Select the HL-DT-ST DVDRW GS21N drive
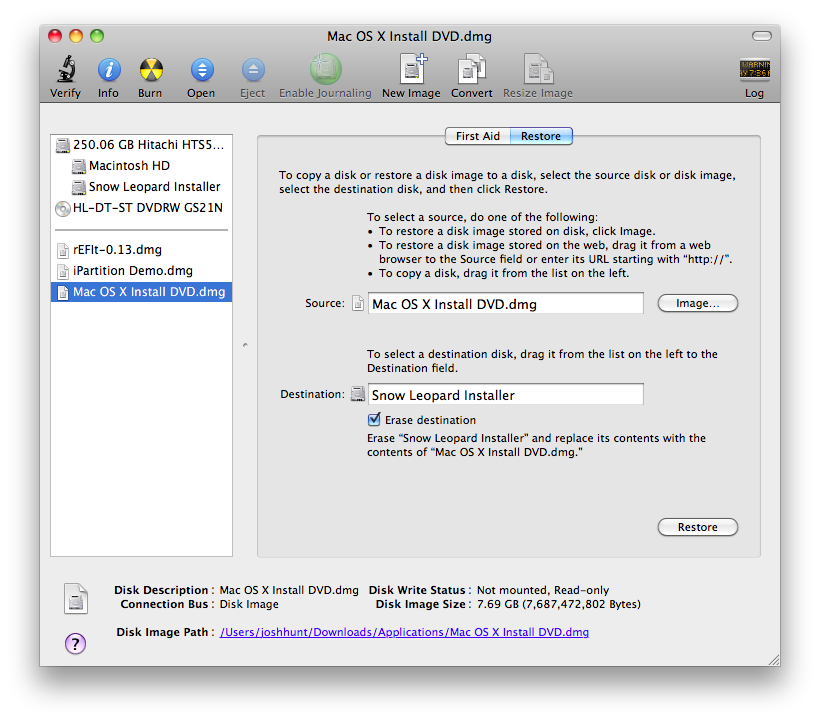Viewport: 820px width, 721px height. 141,208
